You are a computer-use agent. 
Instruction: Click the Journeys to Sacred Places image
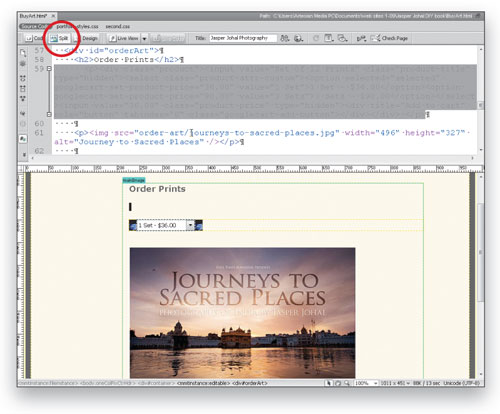click(242, 313)
